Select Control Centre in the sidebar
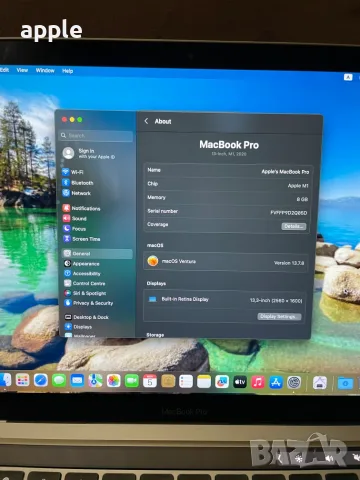The width and height of the screenshot is (360, 480). tap(85, 283)
